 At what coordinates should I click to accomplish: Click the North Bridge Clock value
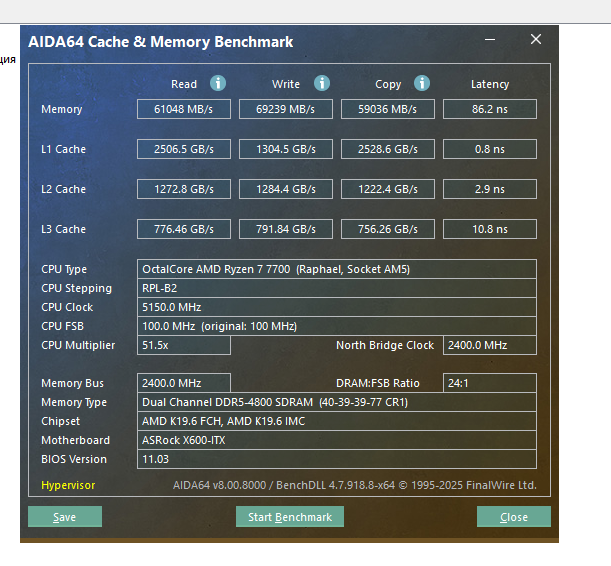(x=489, y=345)
